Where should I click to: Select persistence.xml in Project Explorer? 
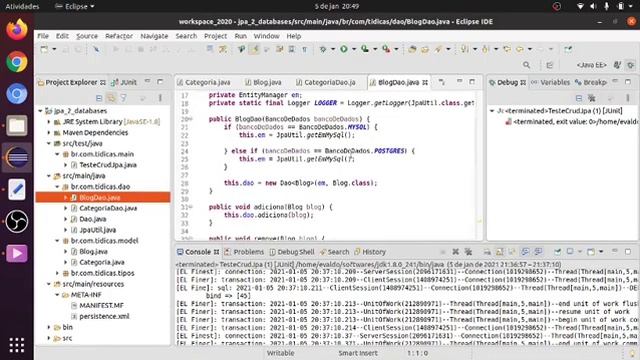click(x=104, y=316)
